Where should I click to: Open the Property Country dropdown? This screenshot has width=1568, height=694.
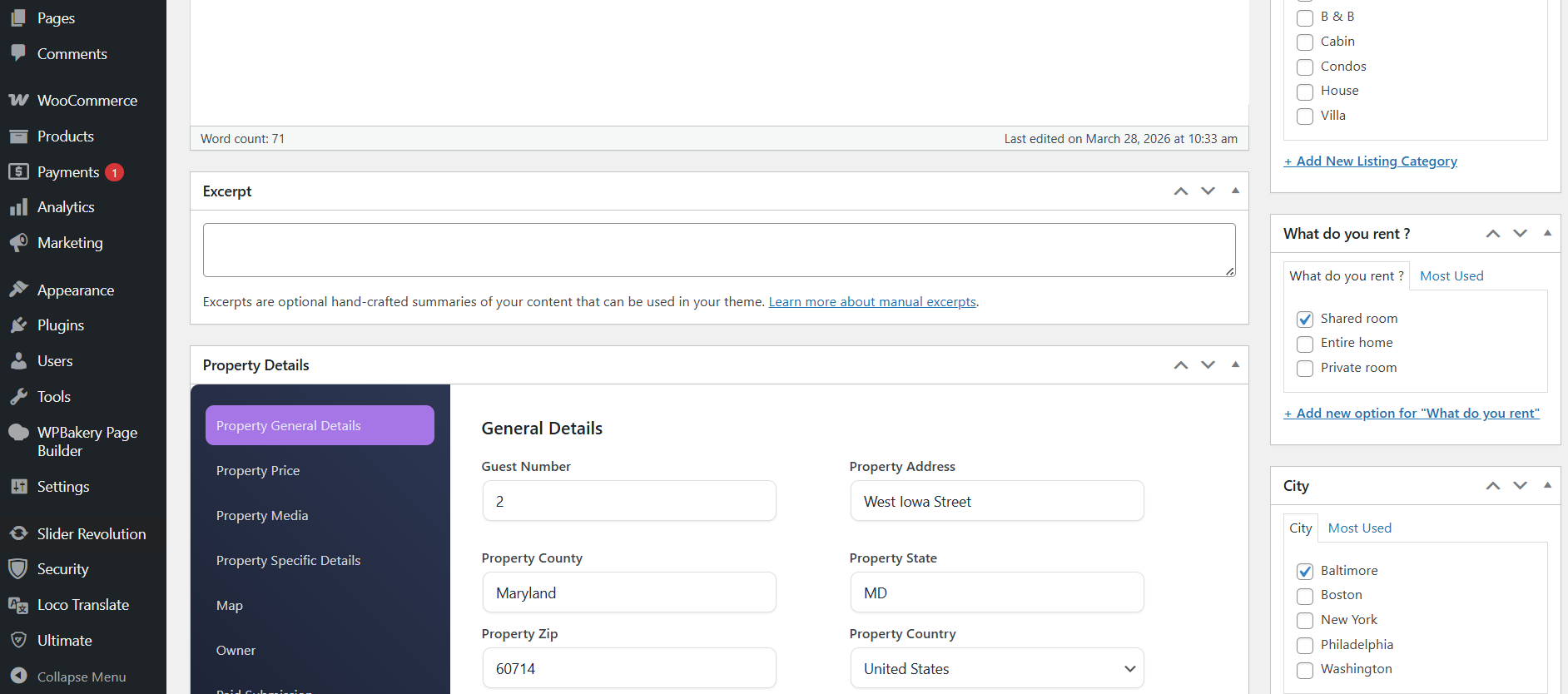click(996, 668)
